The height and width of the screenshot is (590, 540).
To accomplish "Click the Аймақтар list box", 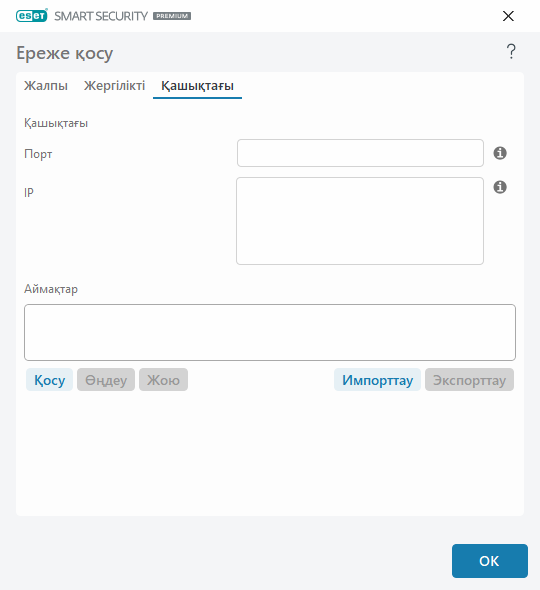I will coord(270,333).
